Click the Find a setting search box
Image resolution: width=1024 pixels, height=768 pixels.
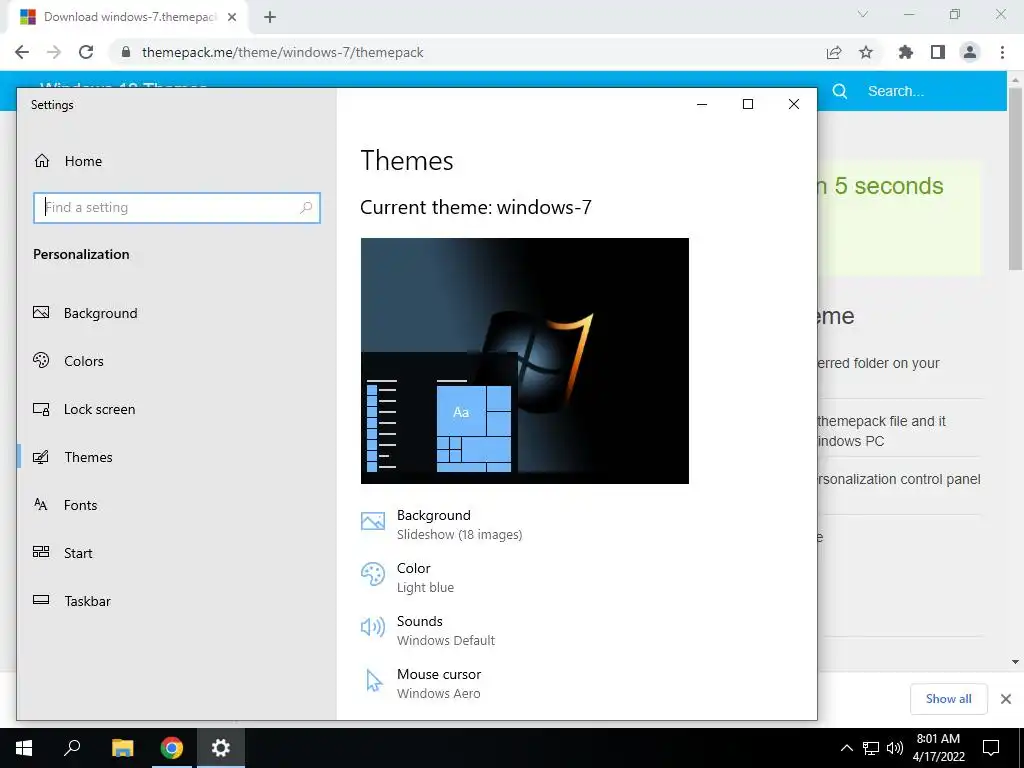[x=176, y=208]
